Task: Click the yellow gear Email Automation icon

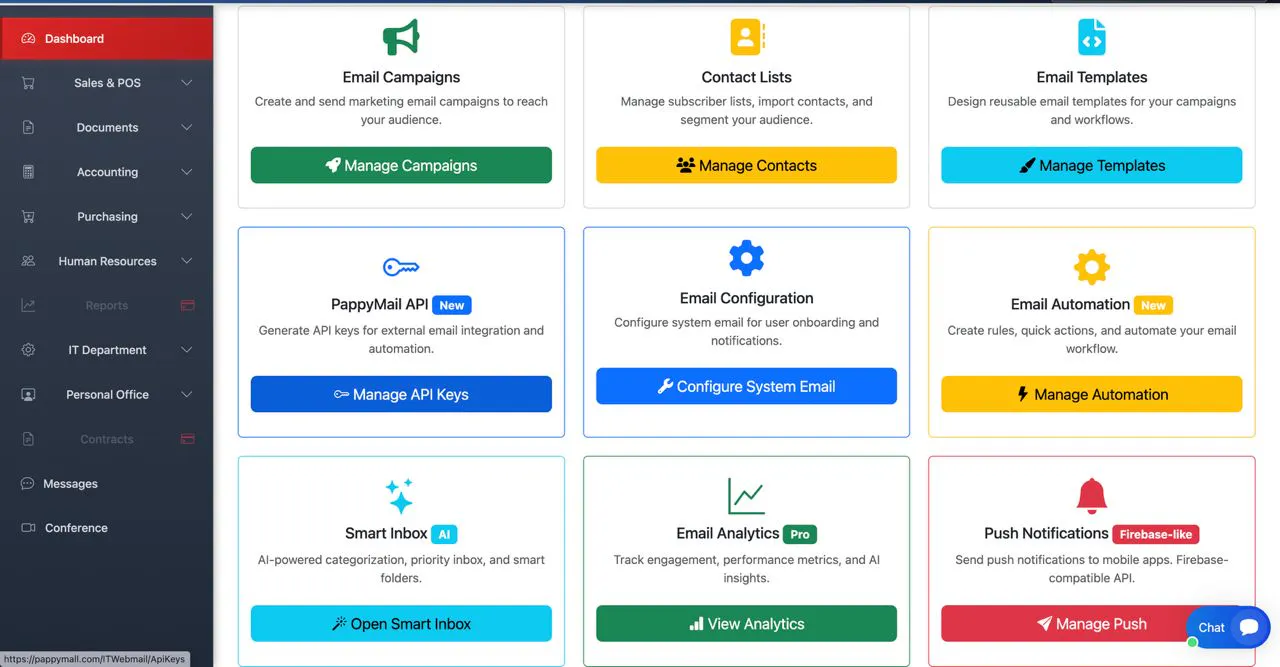Action: [x=1091, y=267]
